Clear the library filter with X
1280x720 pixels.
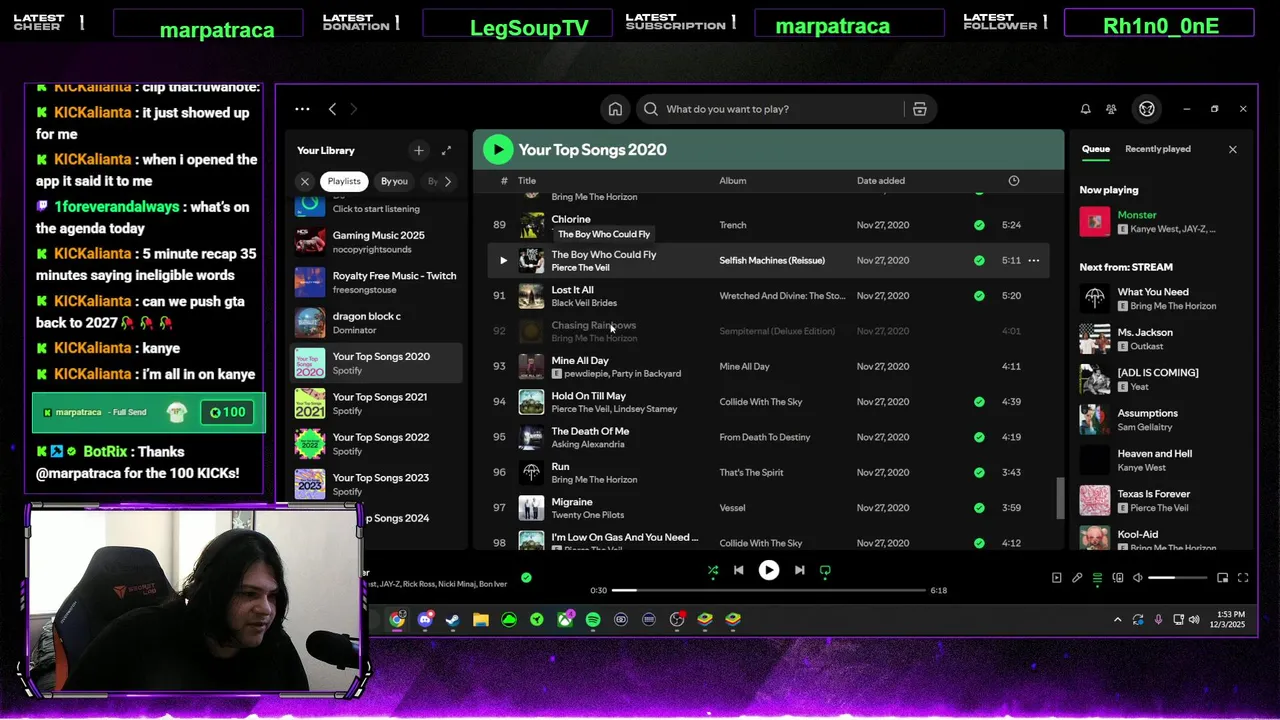pyautogui.click(x=305, y=181)
